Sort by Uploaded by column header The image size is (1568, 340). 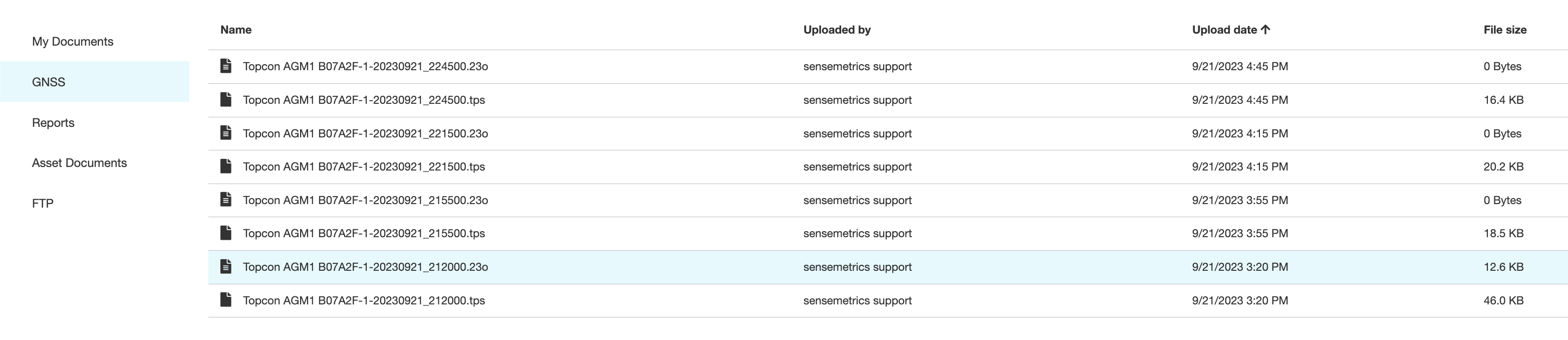coord(837,30)
